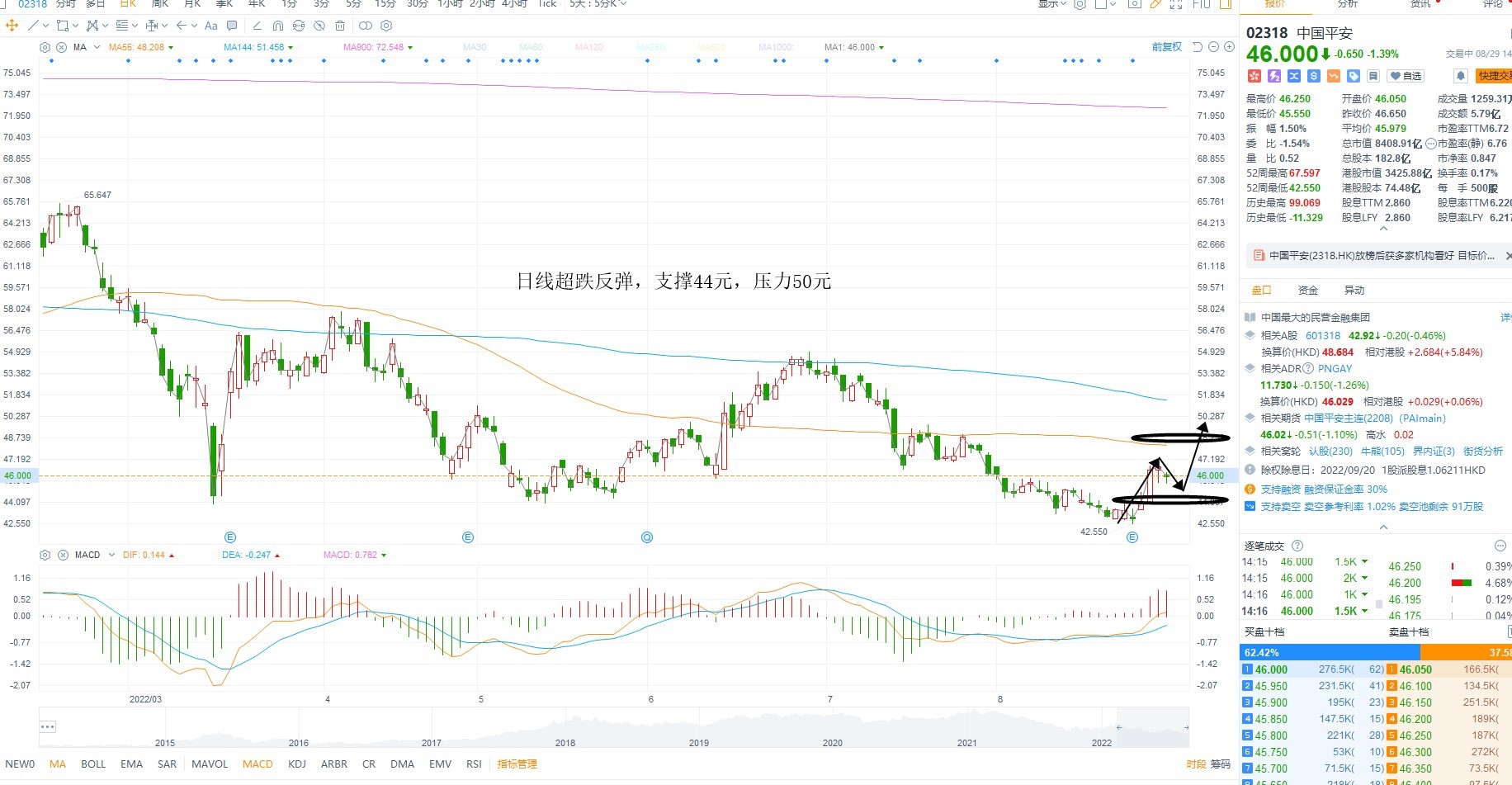Click the blue price tag badge icon
Screen dimensions: 1512x785
pos(1354,76)
